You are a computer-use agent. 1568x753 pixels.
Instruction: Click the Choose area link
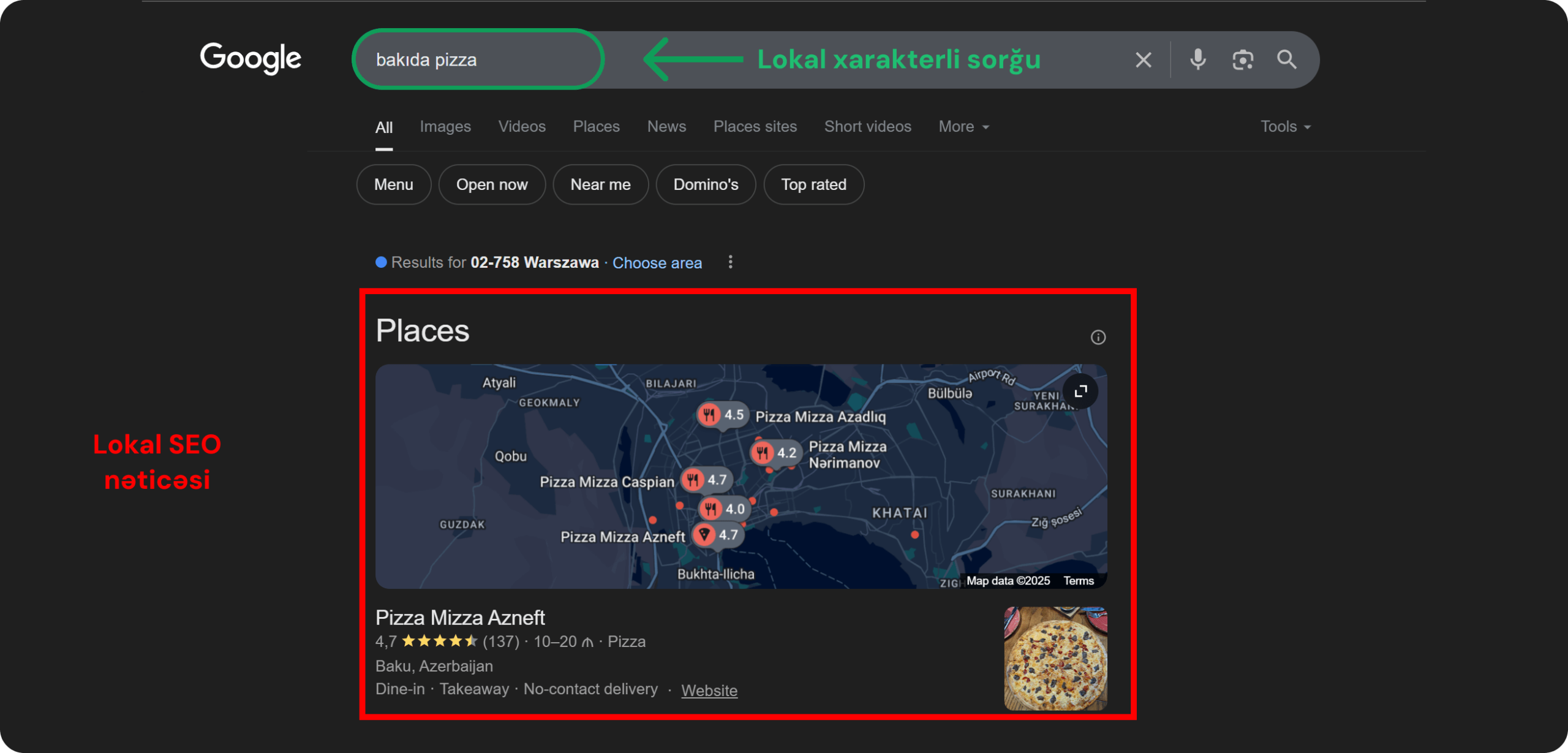pos(657,263)
